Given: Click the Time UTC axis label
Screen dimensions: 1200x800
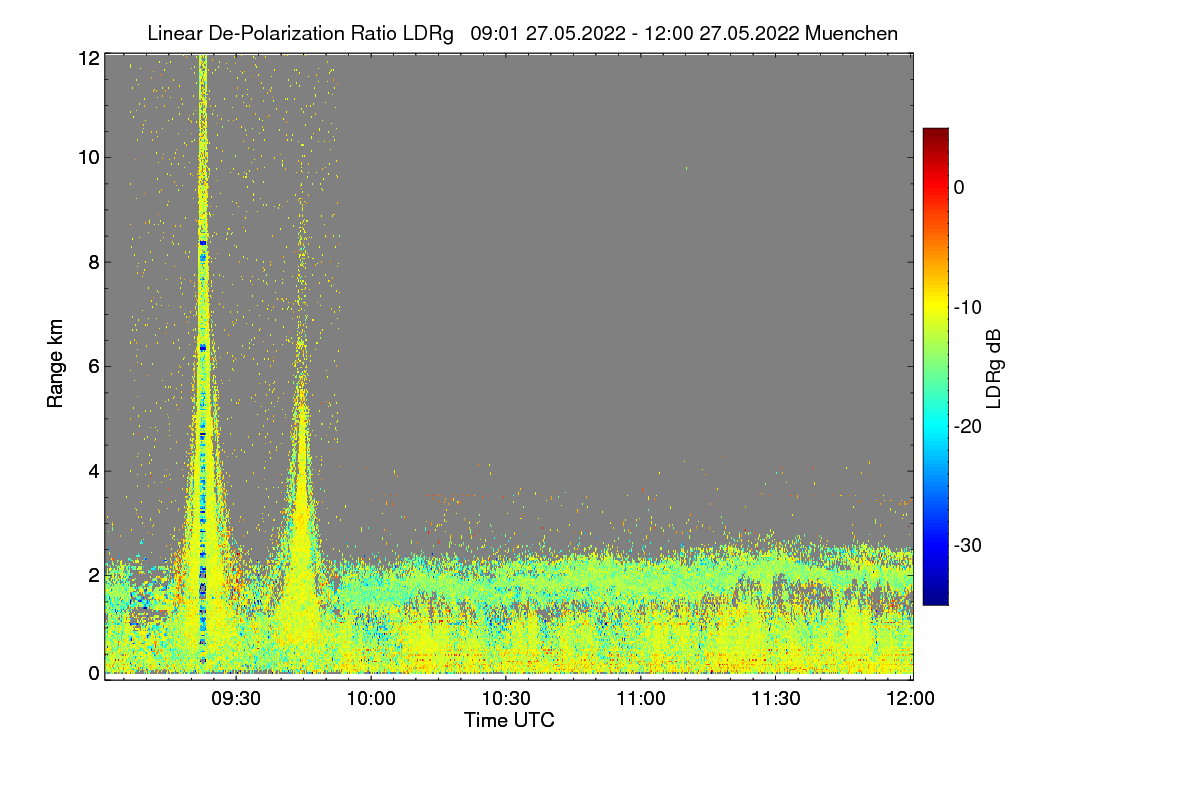Looking at the screenshot, I should pyautogui.click(x=509, y=720).
